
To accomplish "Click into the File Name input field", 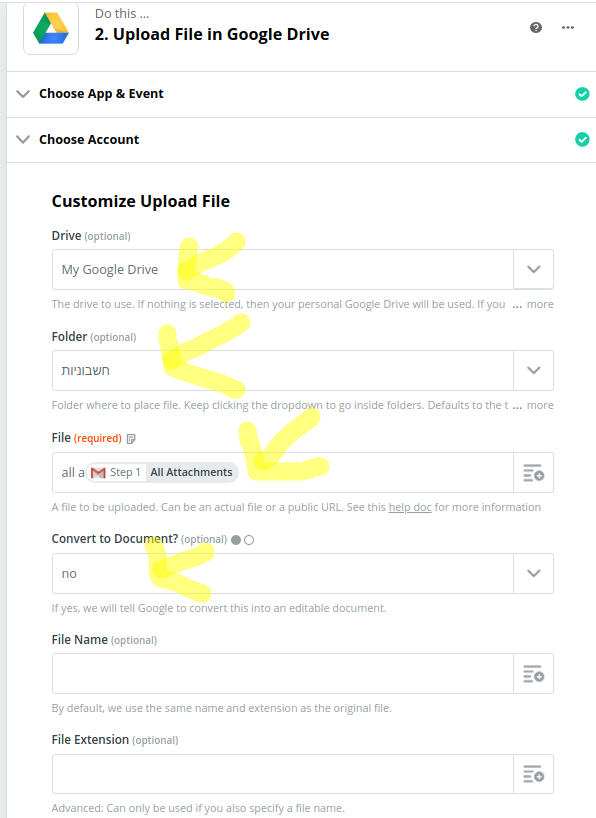I will (283, 673).
